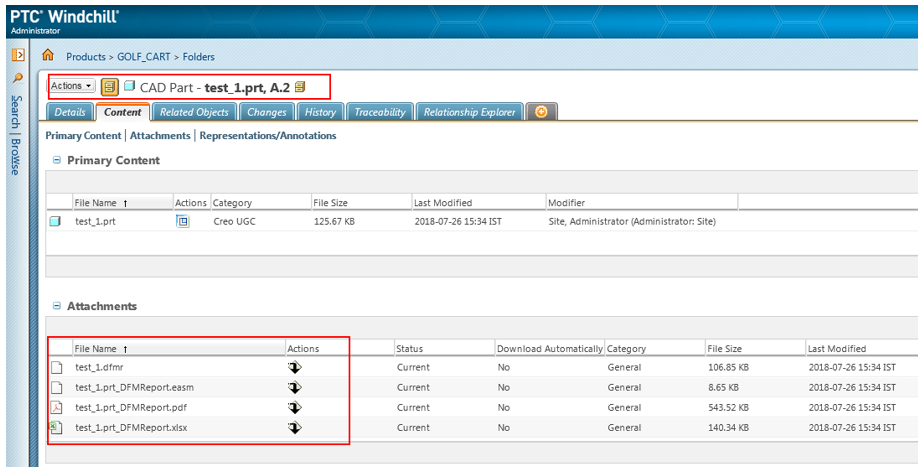
Task: Click the small status icon after A.2
Action: pos(300,87)
